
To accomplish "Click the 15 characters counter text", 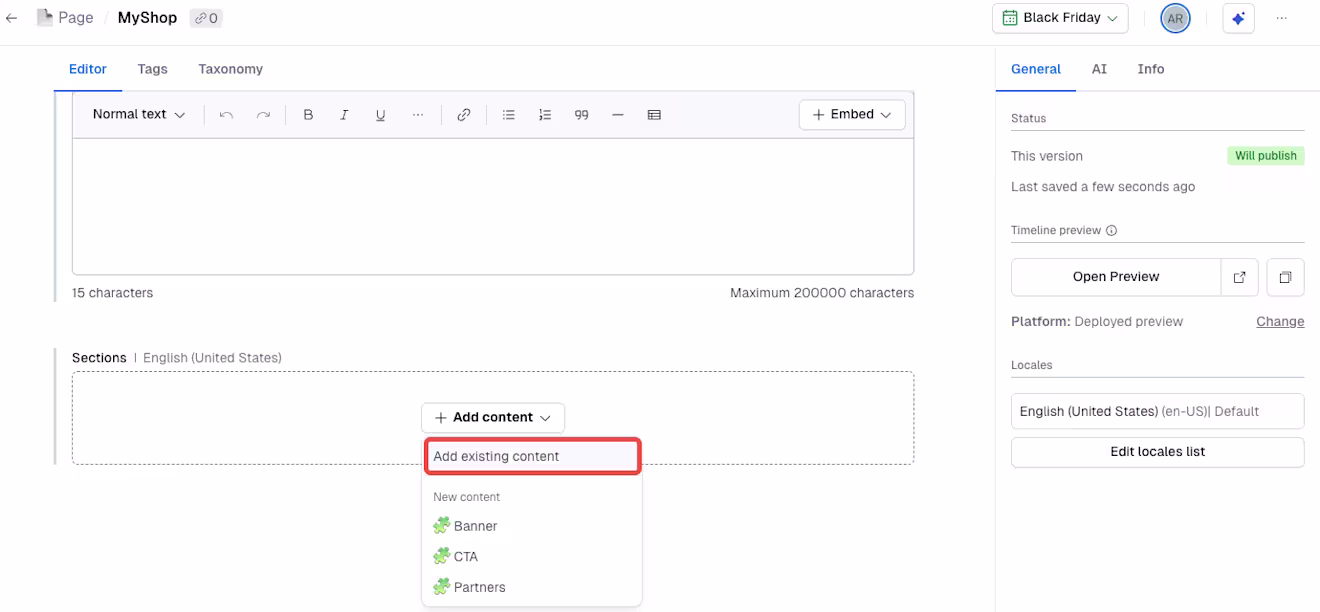I will [112, 293].
